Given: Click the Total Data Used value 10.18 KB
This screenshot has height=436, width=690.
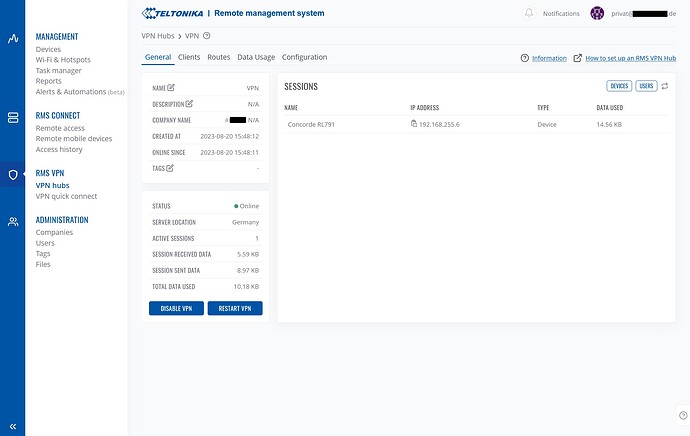Looking at the screenshot, I should click(x=246, y=286).
